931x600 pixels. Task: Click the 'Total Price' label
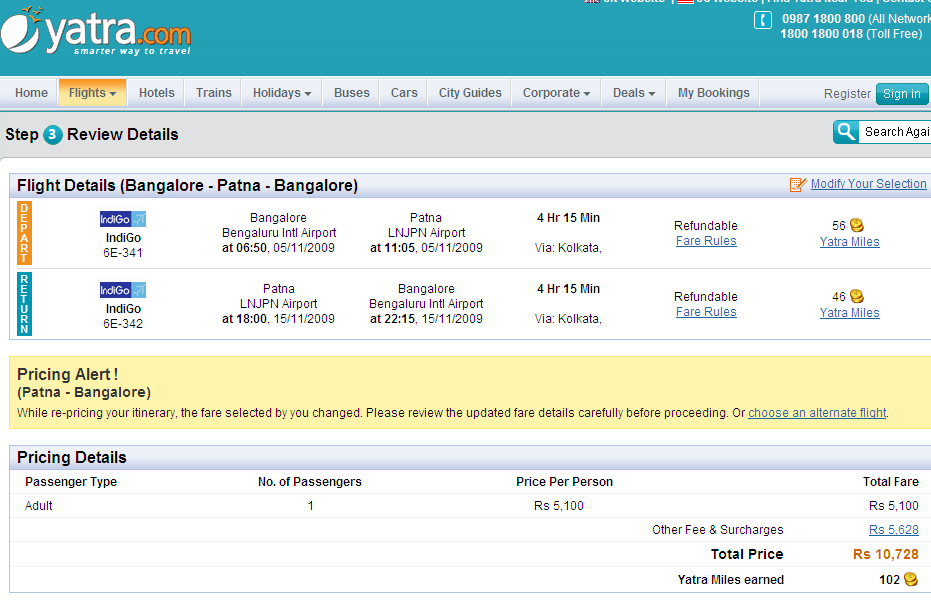click(x=747, y=554)
